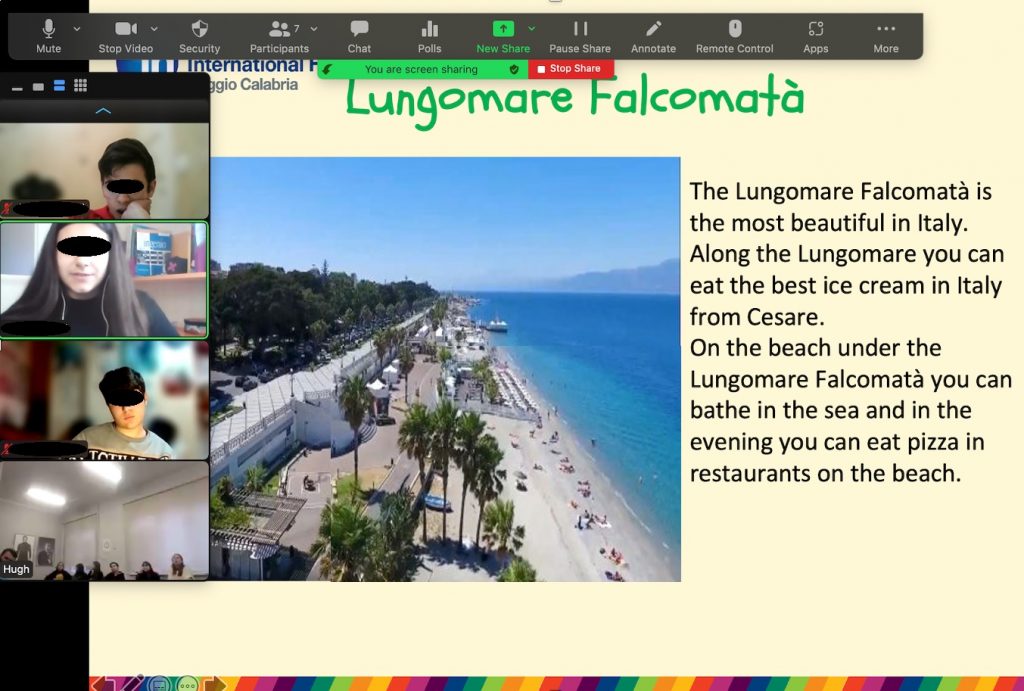Screen dimensions: 1024x691
Task: Launch Polls
Action: click(x=429, y=36)
